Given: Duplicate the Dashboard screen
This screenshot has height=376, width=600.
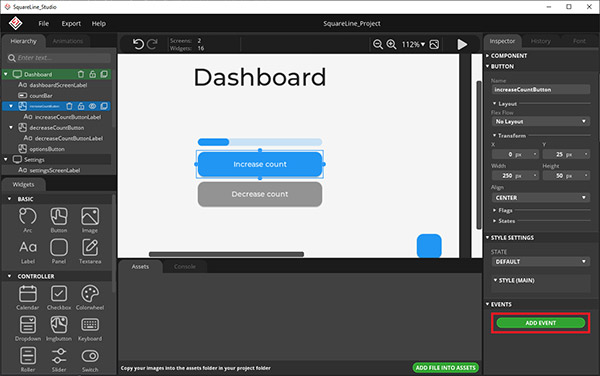Looking at the screenshot, I should pos(104,74).
